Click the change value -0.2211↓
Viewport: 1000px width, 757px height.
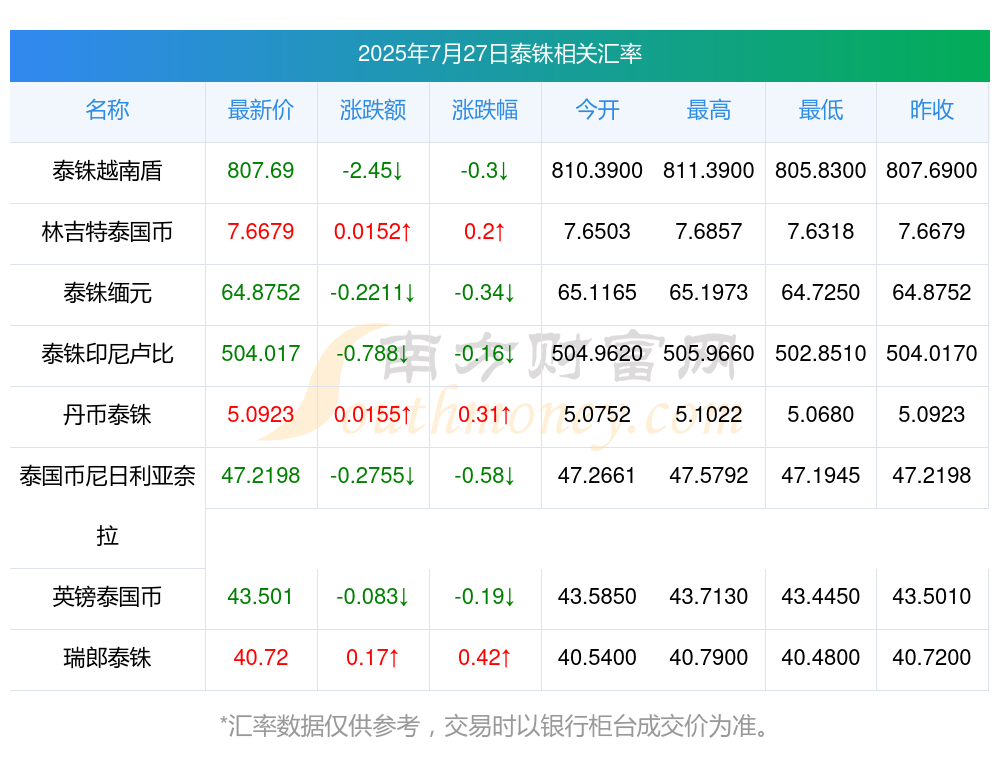point(373,293)
